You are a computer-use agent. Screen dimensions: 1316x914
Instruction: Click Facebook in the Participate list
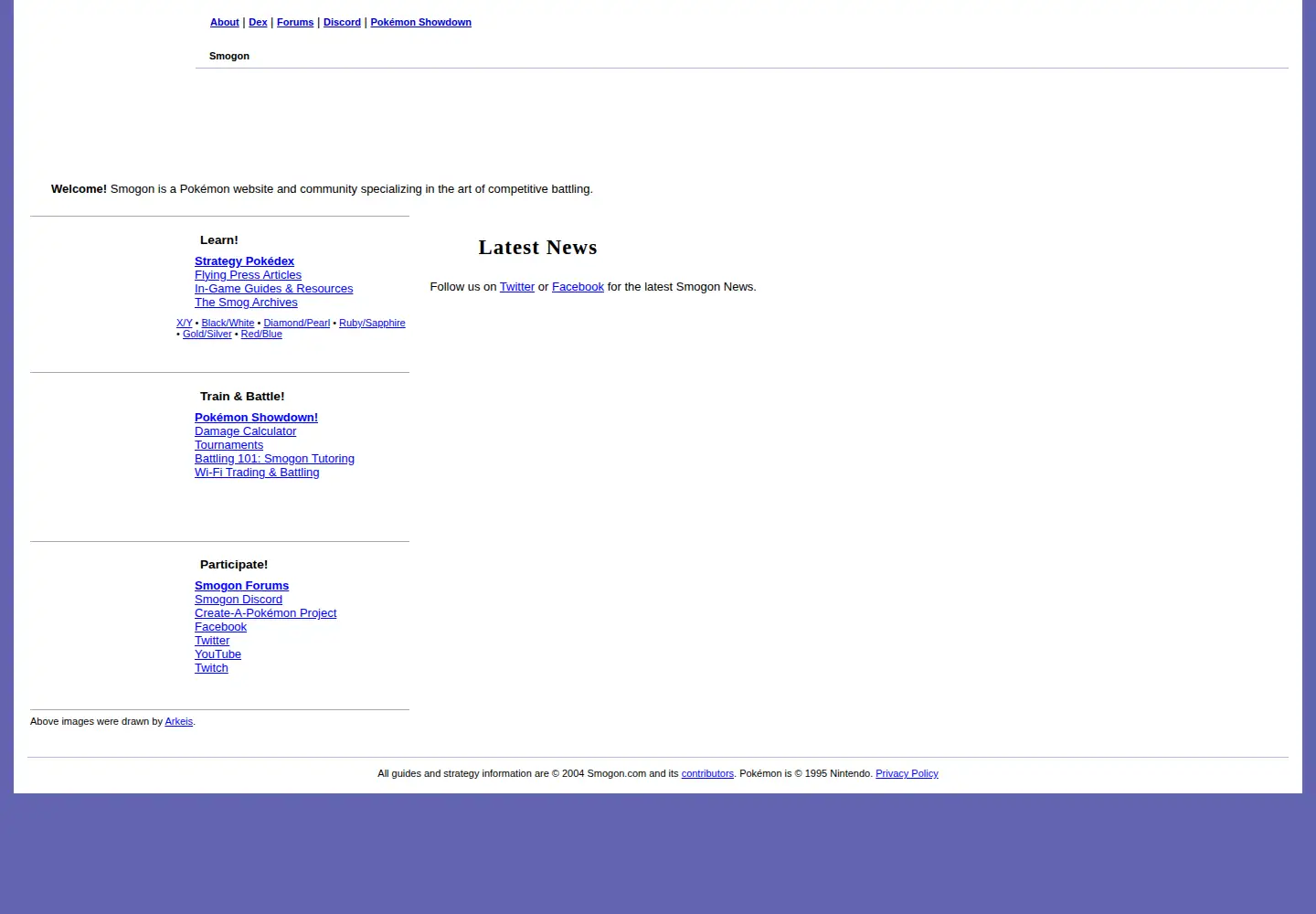click(220, 627)
